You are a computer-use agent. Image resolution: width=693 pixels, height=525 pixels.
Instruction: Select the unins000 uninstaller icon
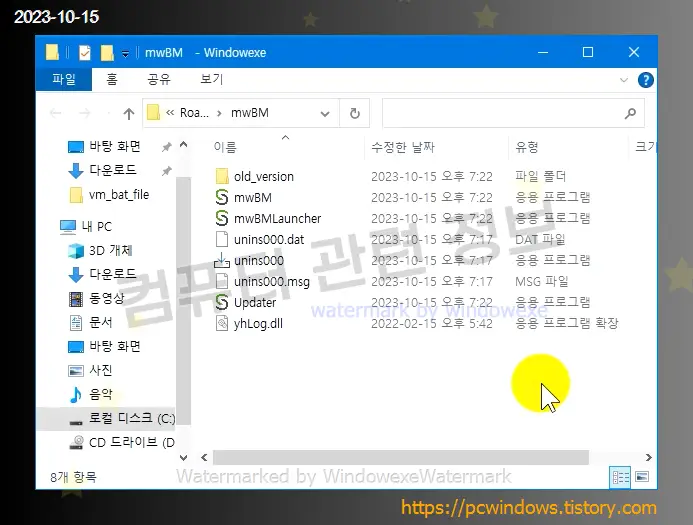point(222,260)
